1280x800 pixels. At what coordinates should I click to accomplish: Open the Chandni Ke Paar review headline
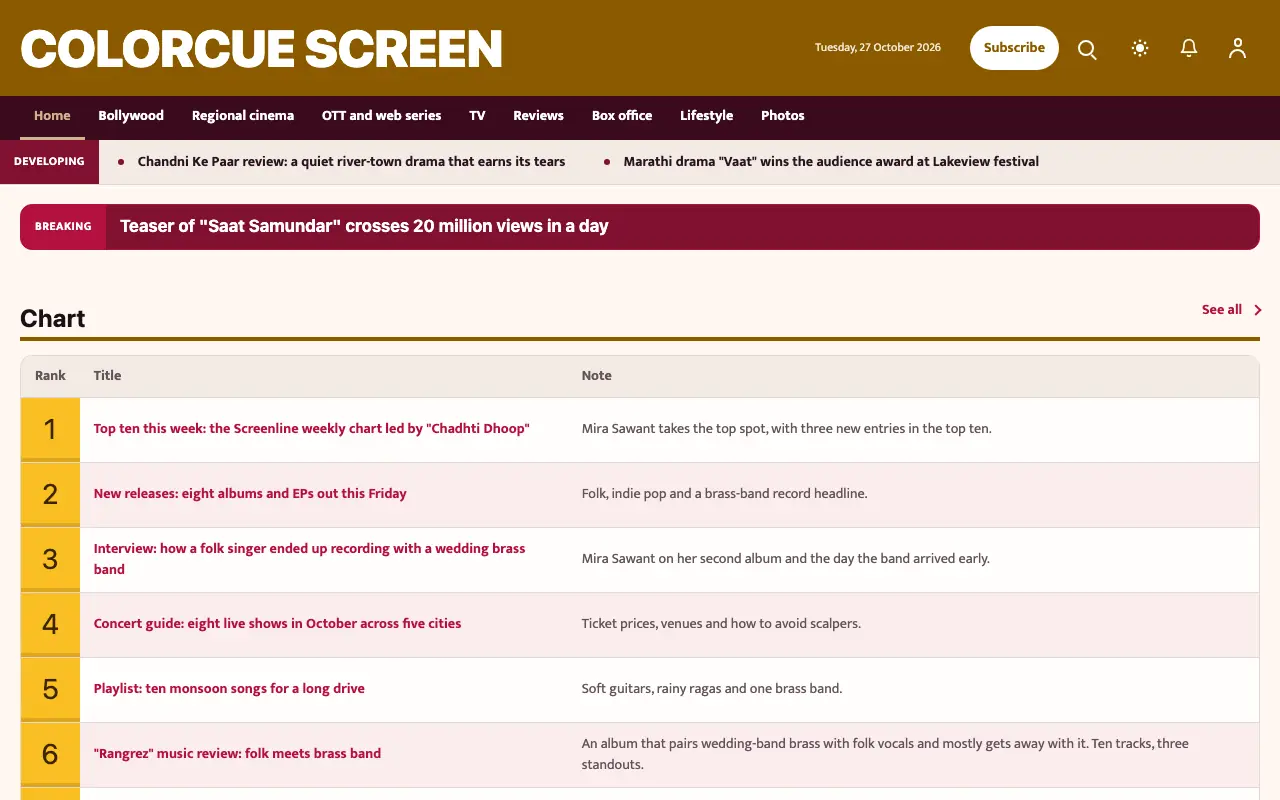351,162
